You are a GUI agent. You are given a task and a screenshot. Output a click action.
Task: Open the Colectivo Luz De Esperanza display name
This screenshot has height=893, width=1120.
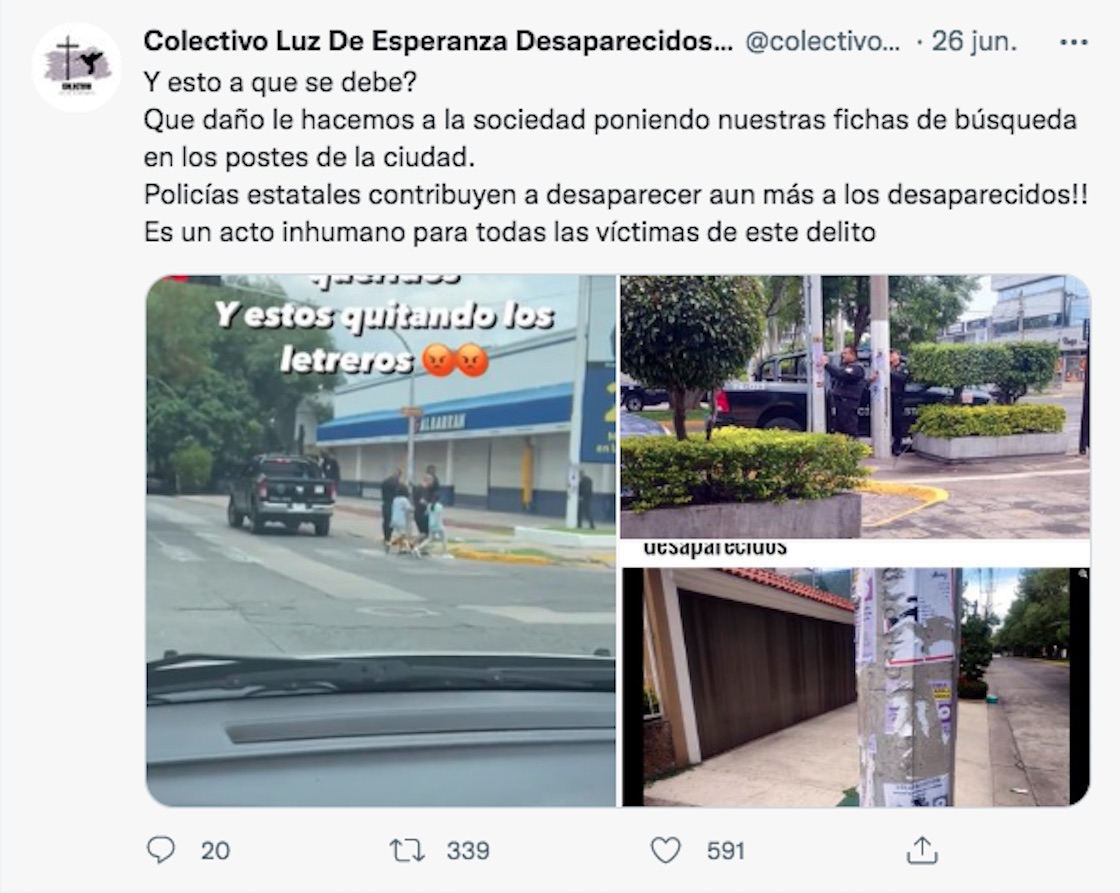point(438,41)
